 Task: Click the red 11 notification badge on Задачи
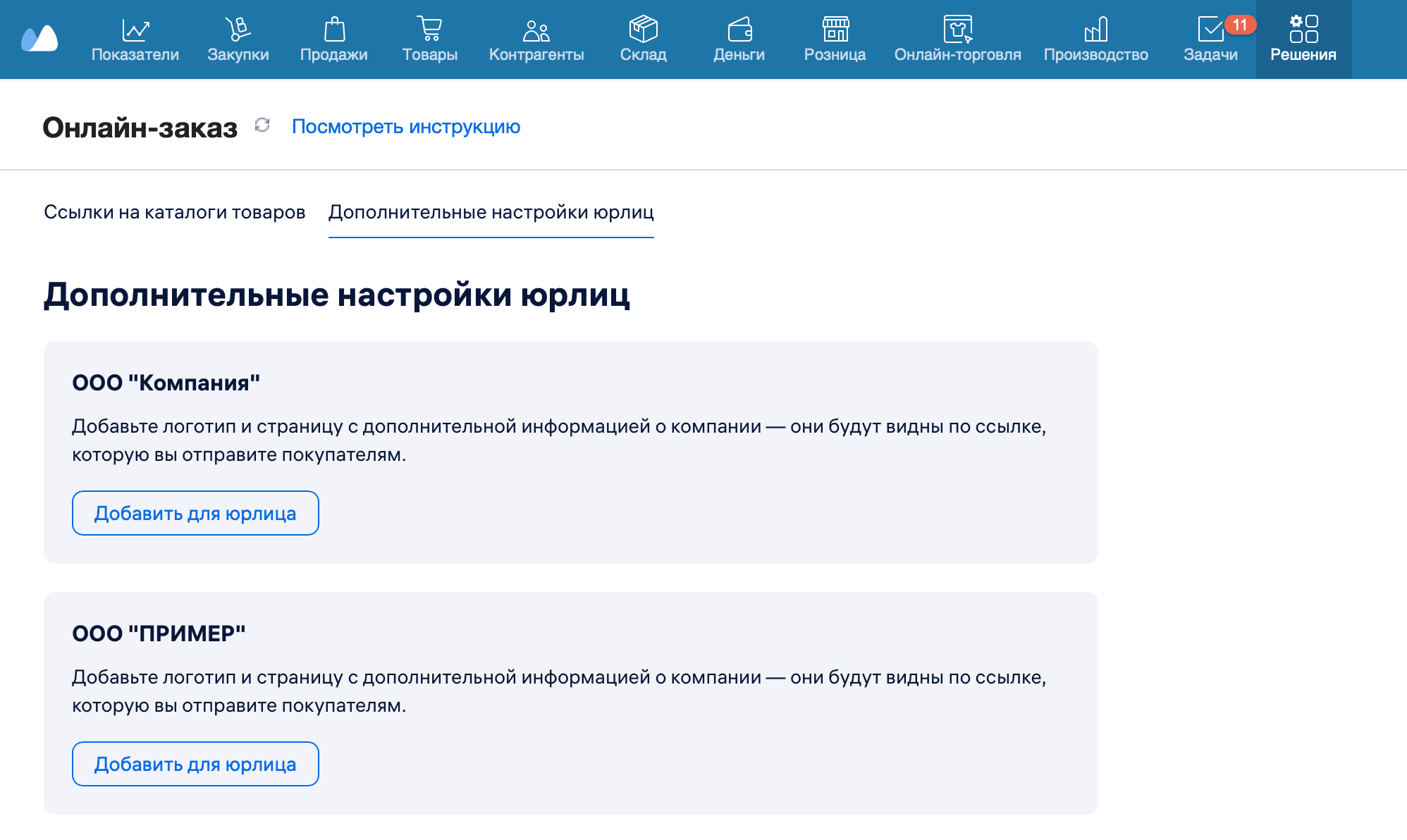(1241, 23)
